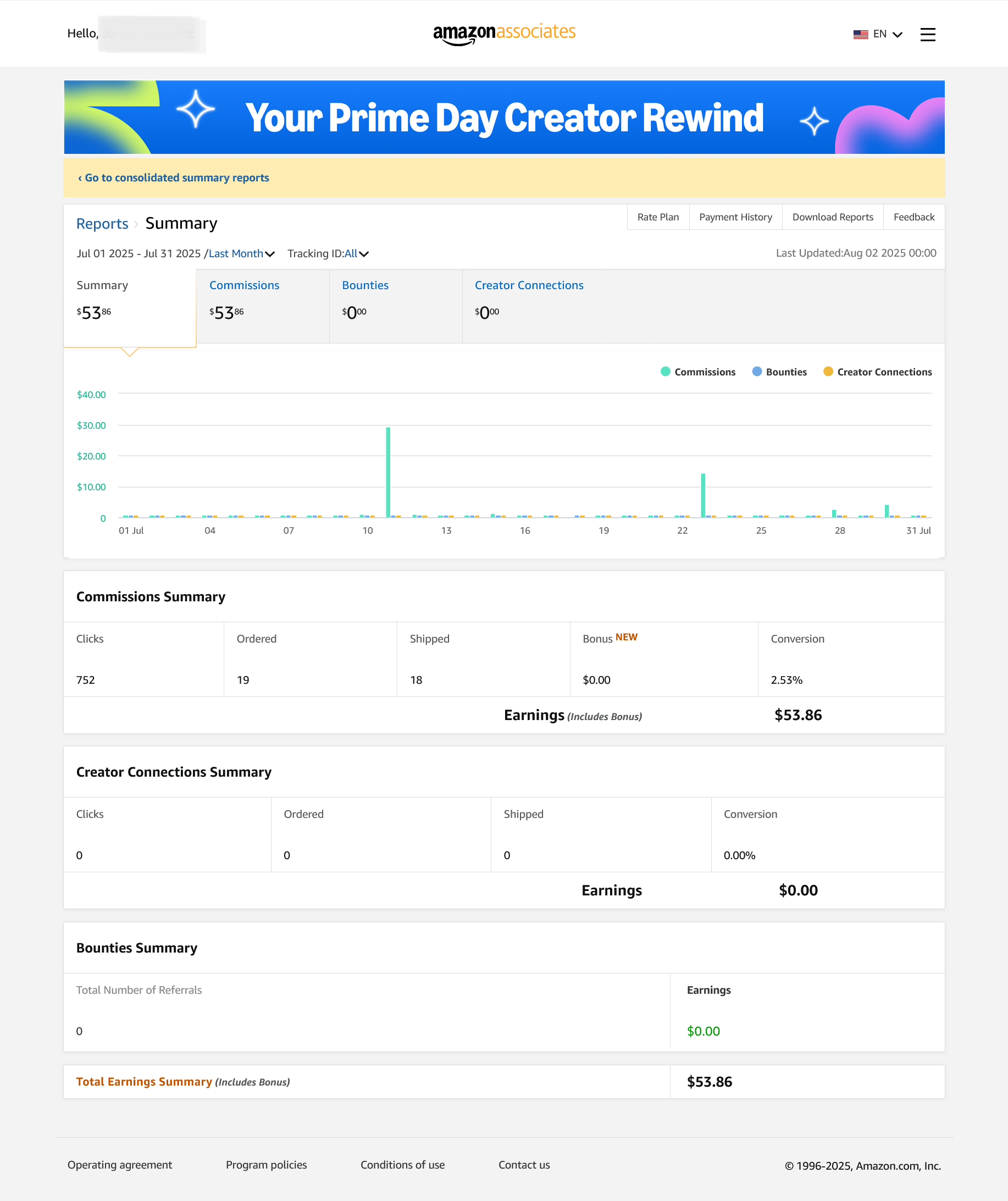Image resolution: width=1008 pixels, height=1201 pixels.
Task: Select the Bounties tab
Action: (396, 306)
